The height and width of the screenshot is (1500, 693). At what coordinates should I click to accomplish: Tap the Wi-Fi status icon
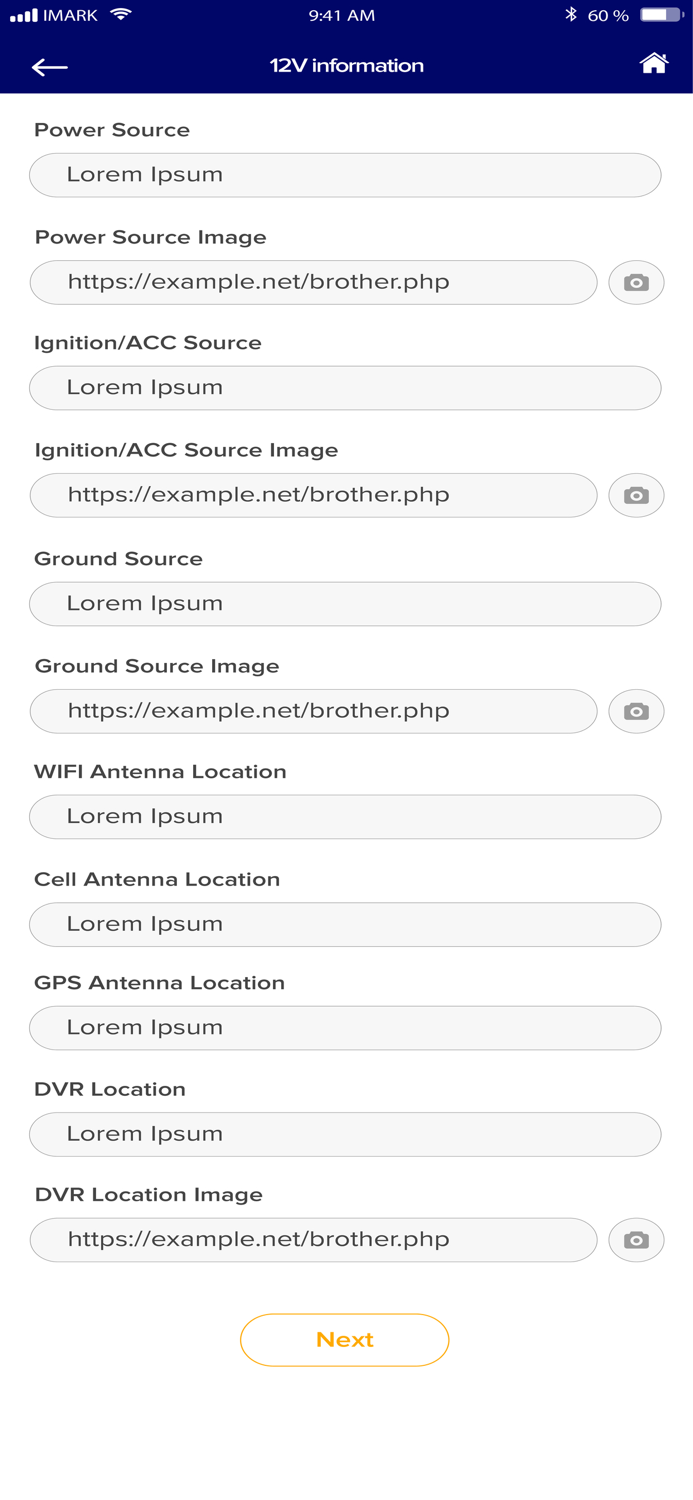pyautogui.click(x=121, y=15)
